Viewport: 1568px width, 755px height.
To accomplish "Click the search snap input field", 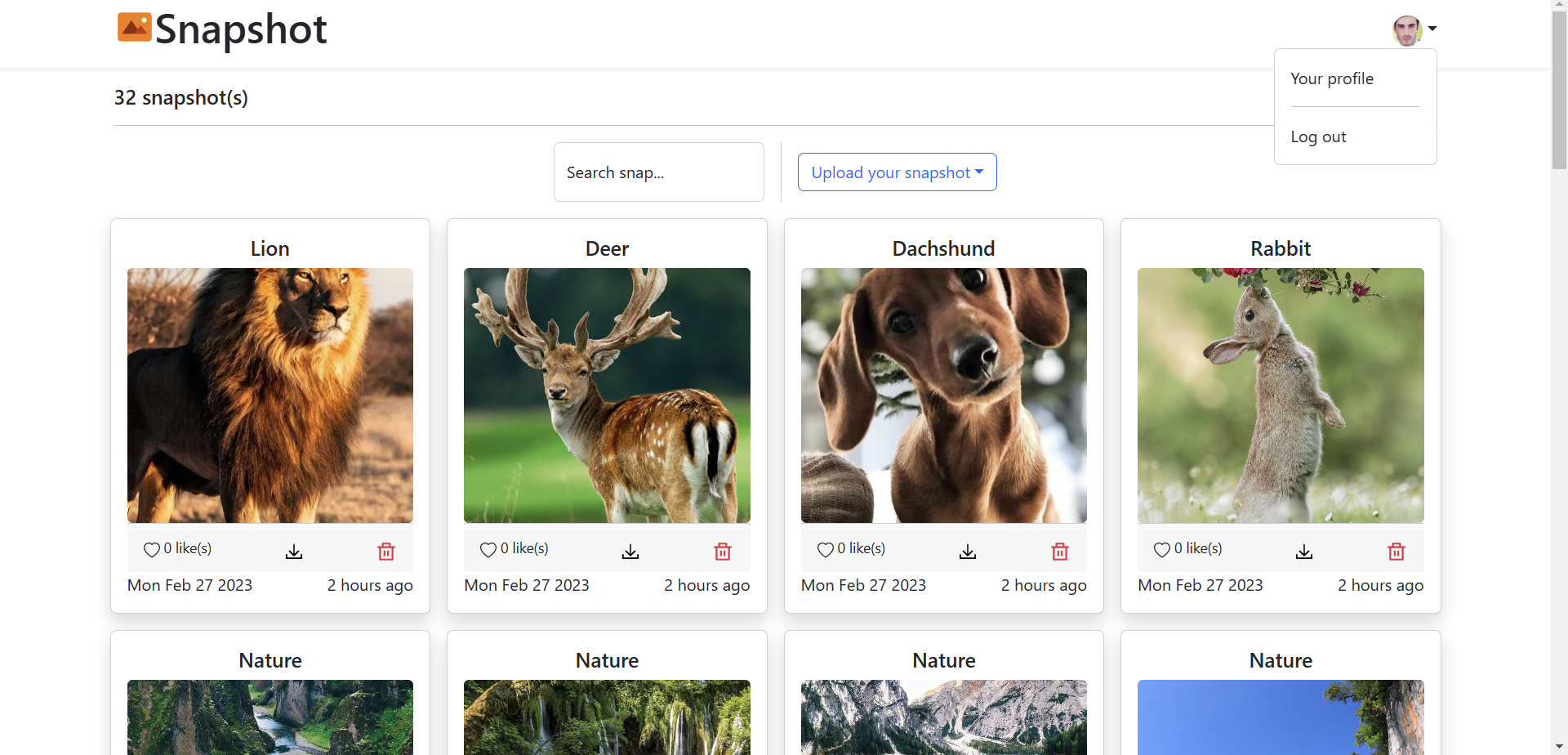I will (658, 172).
